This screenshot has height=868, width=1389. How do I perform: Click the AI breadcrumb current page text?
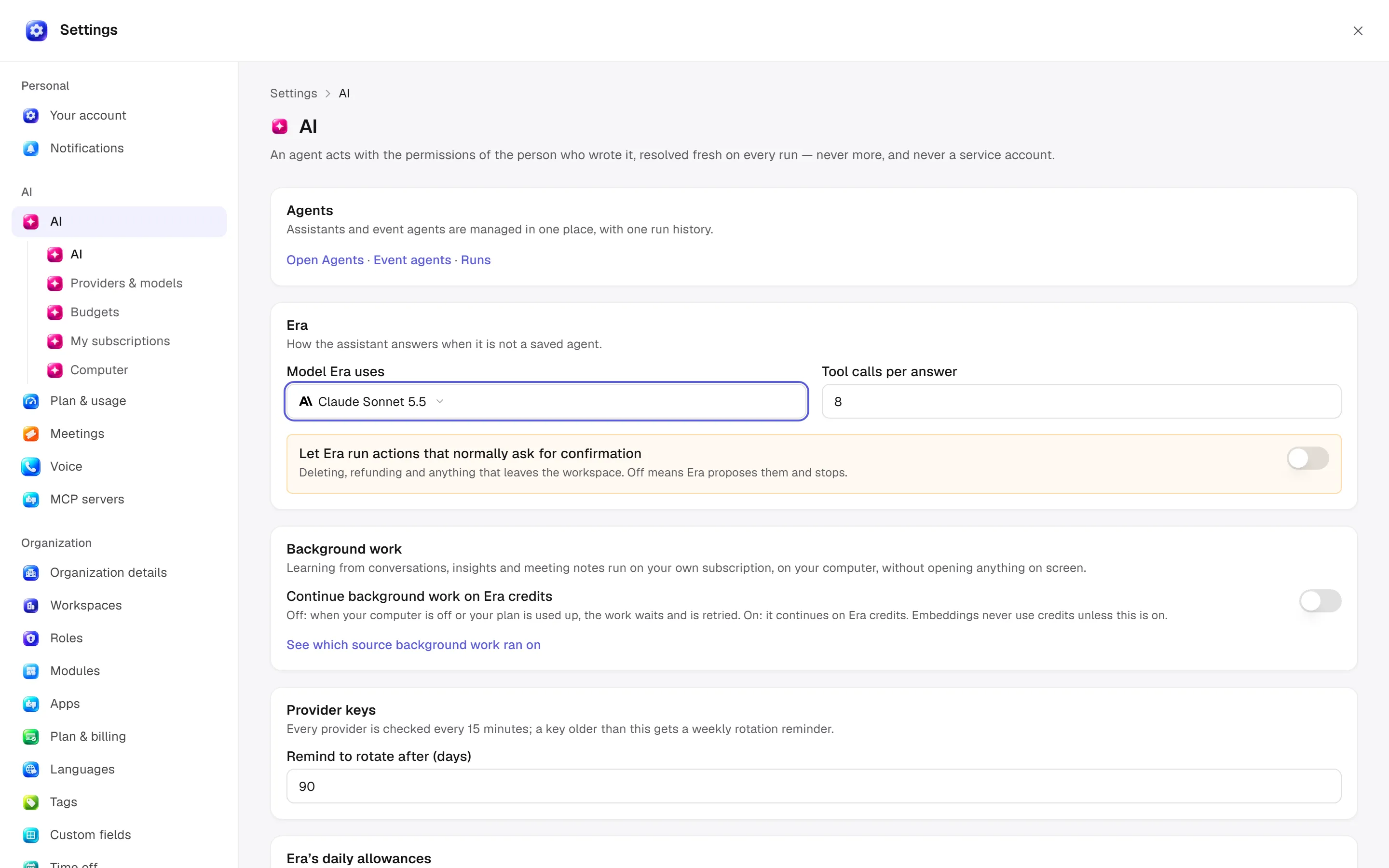point(344,93)
